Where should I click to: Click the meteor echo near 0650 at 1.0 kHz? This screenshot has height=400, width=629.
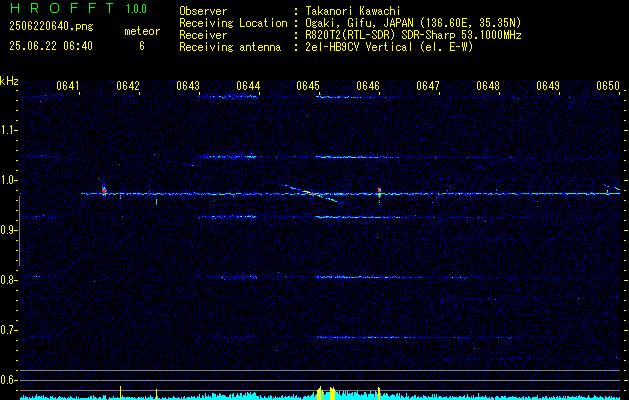[612, 187]
